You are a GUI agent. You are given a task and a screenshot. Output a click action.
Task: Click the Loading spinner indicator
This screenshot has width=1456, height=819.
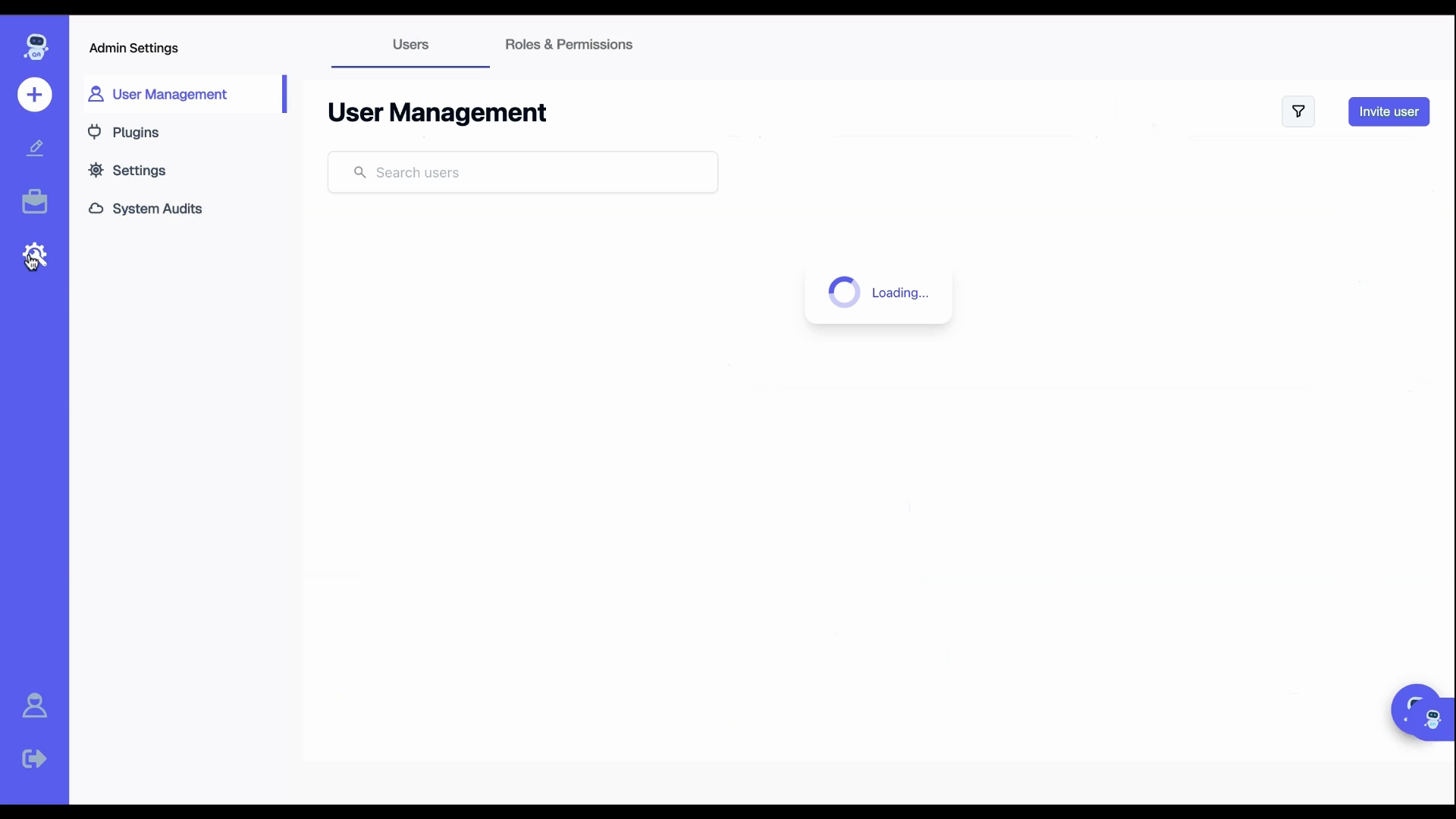click(x=844, y=293)
